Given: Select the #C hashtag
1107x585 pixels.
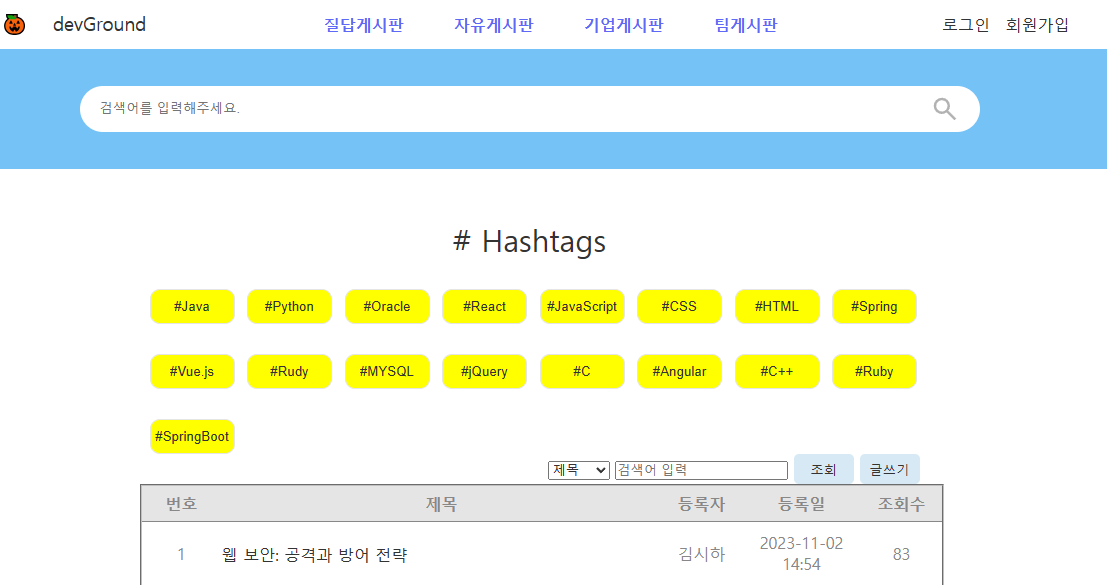Looking at the screenshot, I should [582, 371].
